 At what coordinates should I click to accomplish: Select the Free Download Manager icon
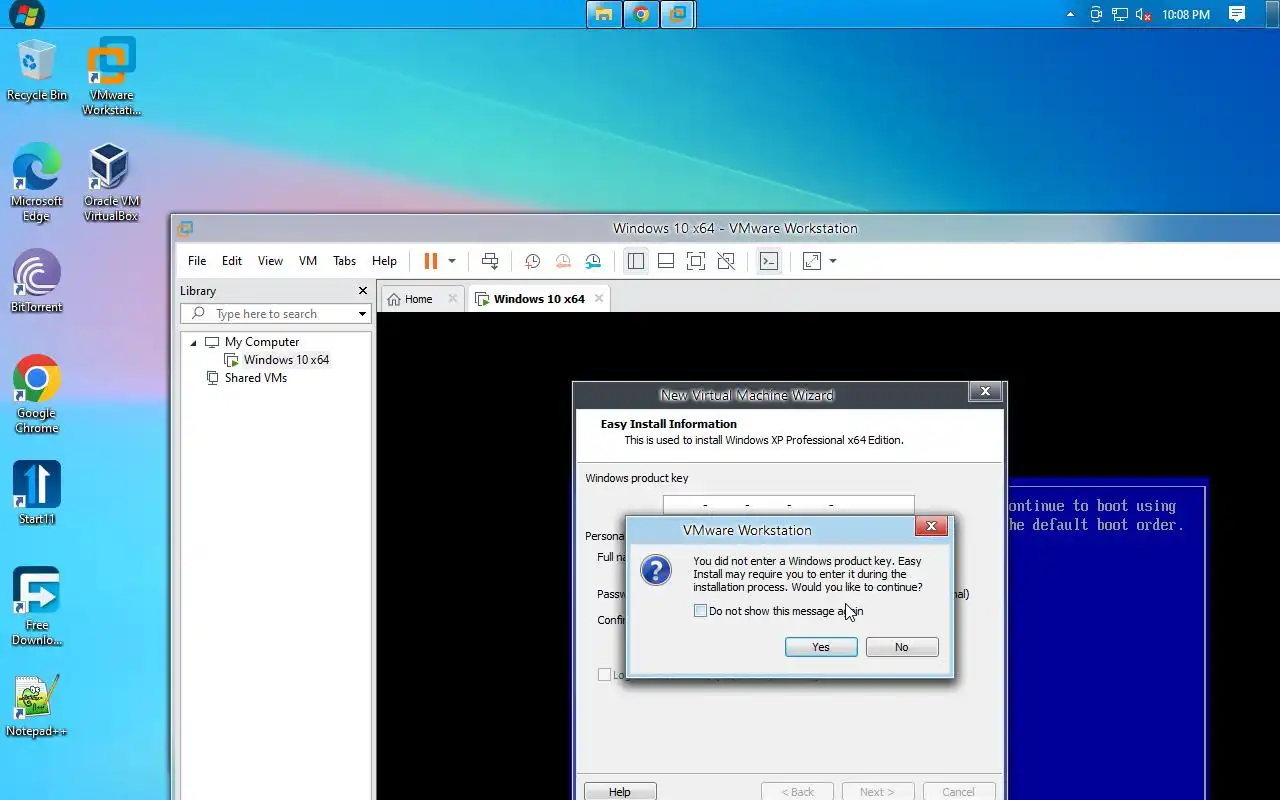(37, 607)
